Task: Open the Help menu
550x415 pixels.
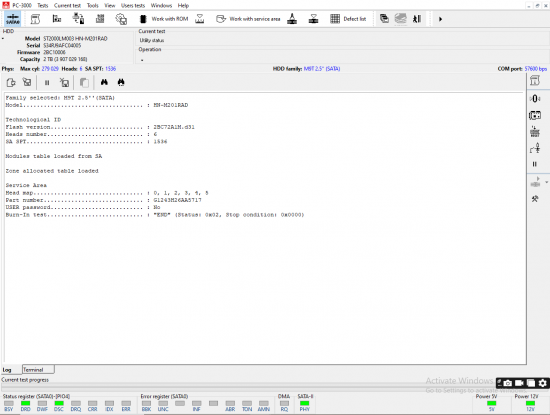Action: coord(183,6)
